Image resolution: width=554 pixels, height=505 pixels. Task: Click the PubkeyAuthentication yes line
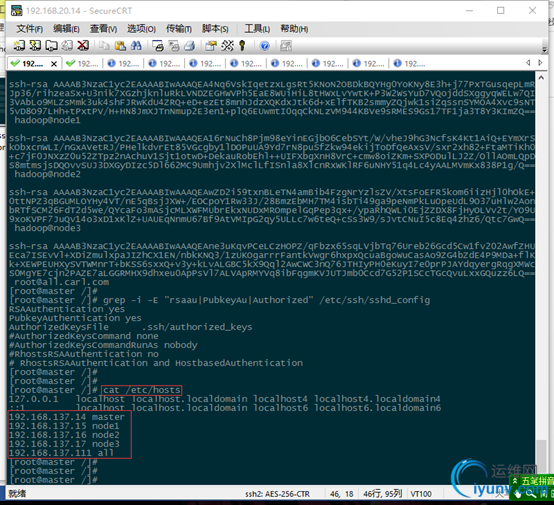click(x=75, y=318)
